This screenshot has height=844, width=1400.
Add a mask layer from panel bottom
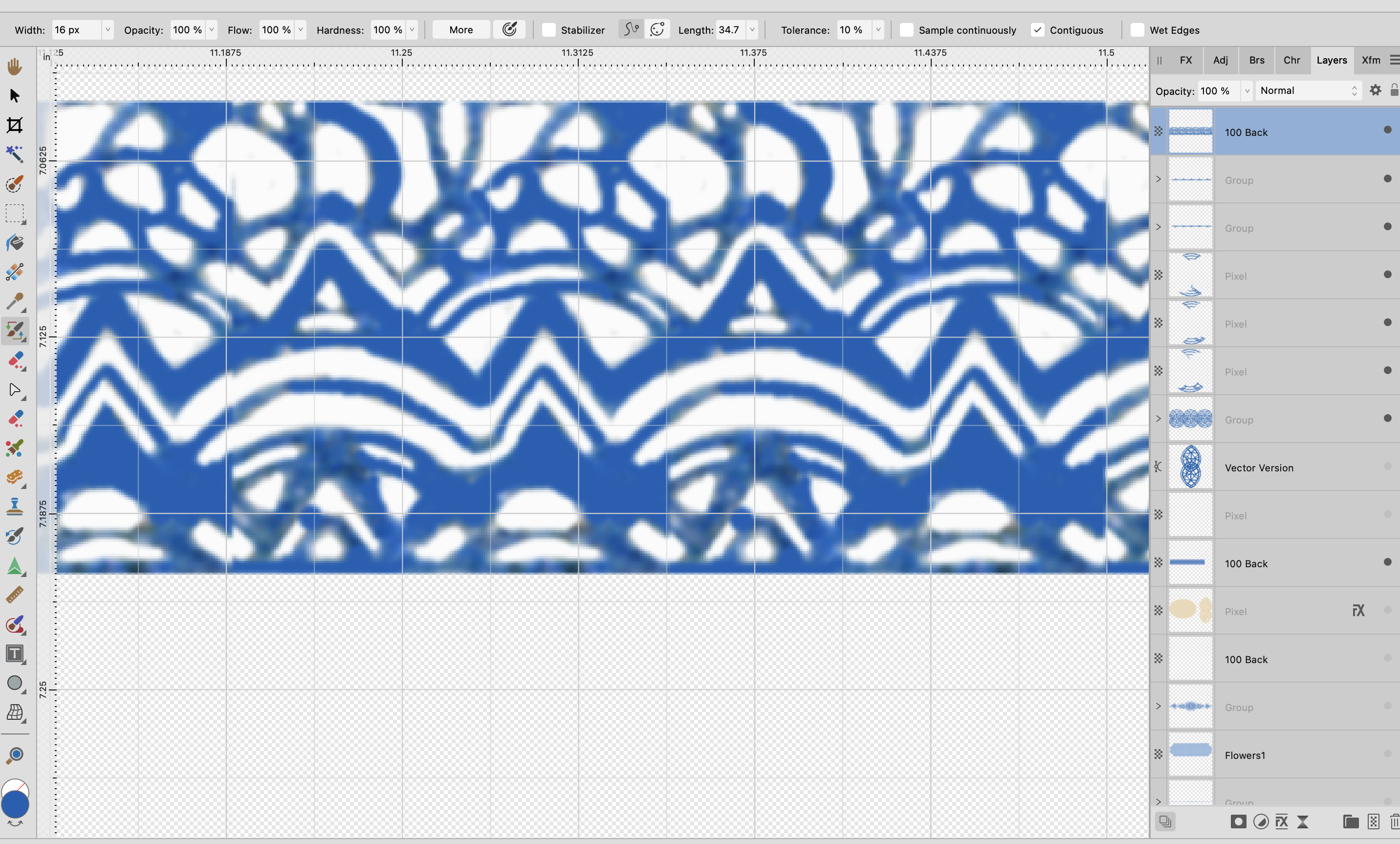(1238, 822)
